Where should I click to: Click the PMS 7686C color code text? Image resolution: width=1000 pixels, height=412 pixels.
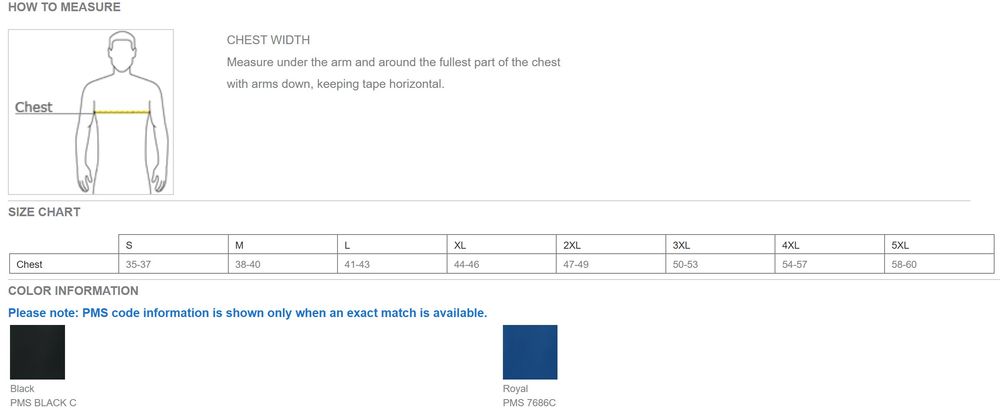coord(529,403)
